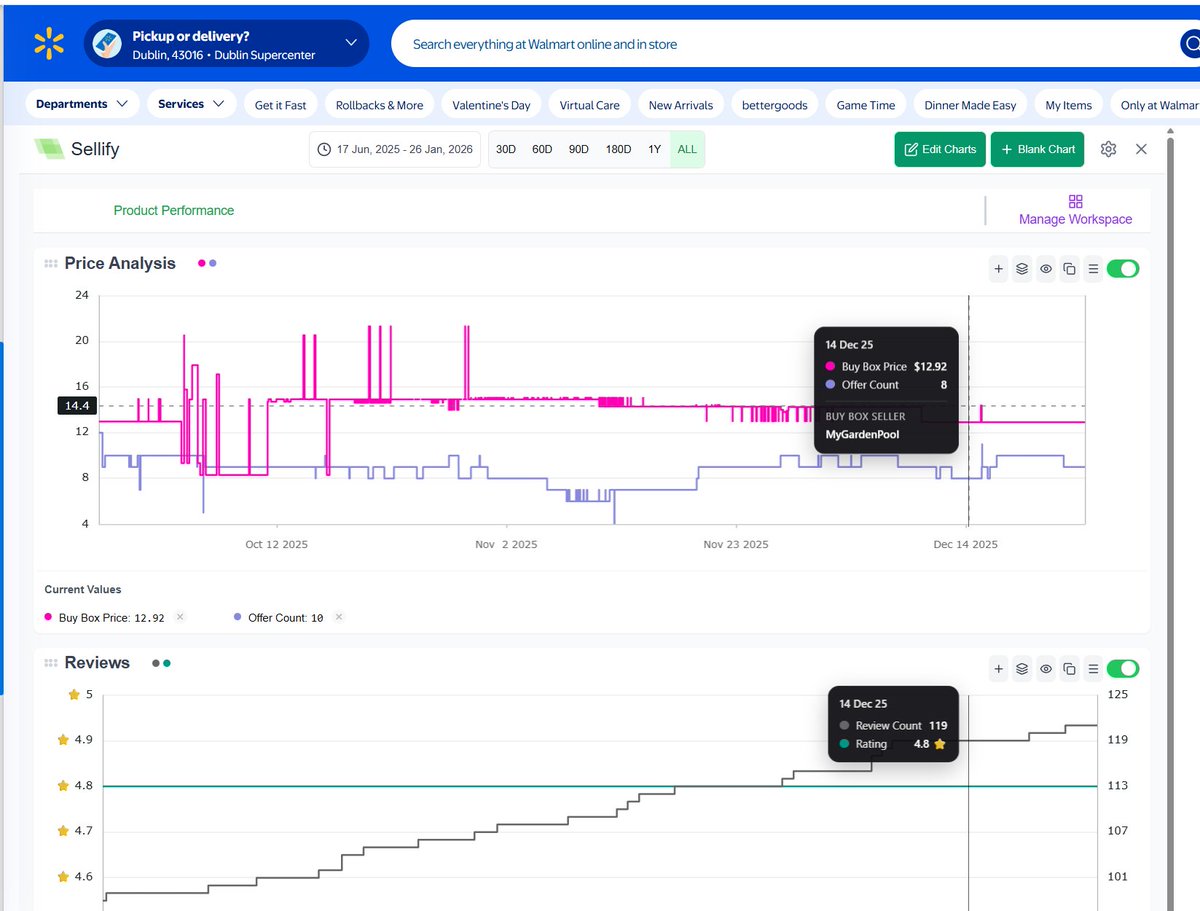Toggle eye visibility in Price Analysis chart

click(x=1046, y=269)
